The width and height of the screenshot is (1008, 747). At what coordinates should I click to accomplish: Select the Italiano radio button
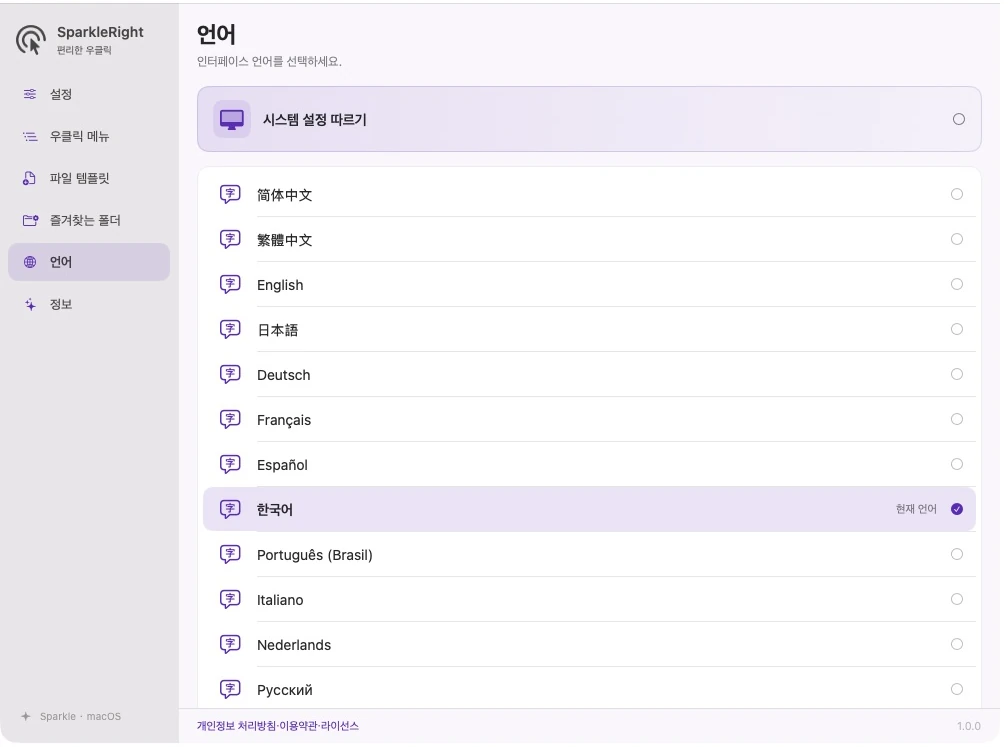957,599
